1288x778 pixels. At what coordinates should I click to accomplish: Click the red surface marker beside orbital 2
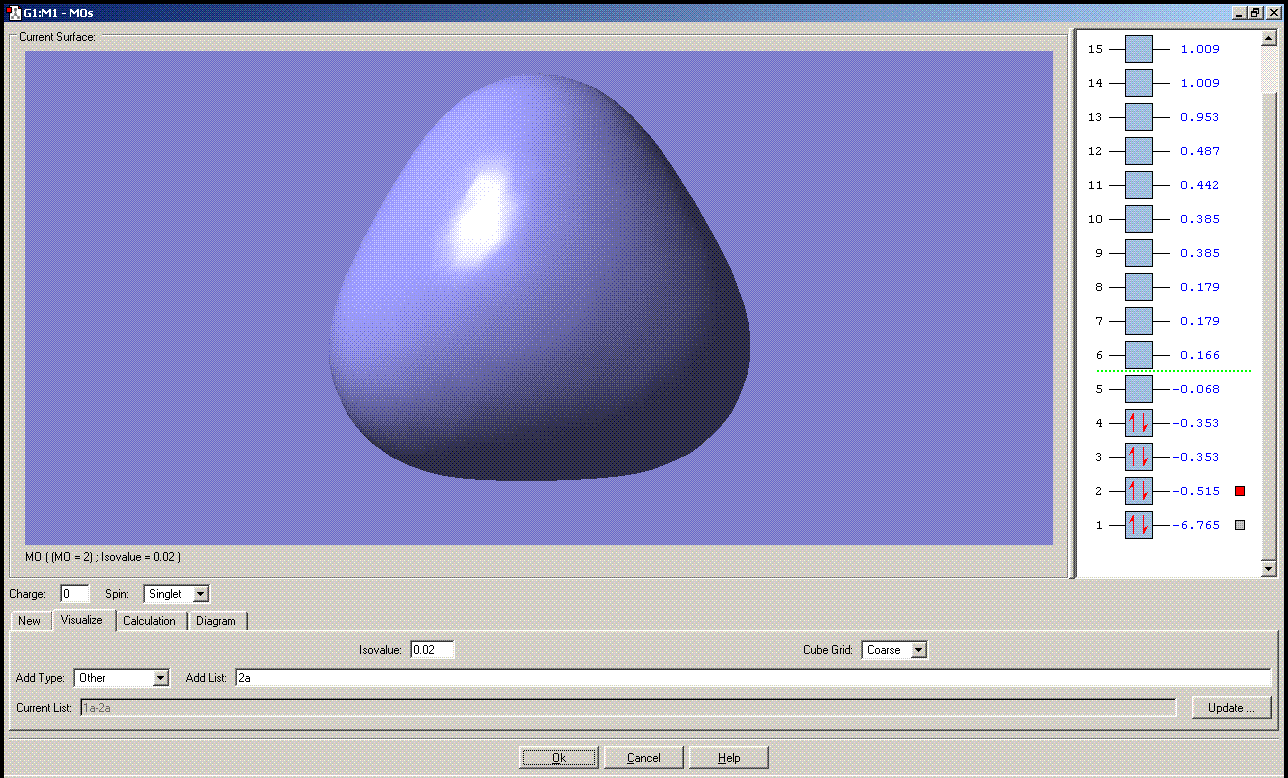point(1240,491)
